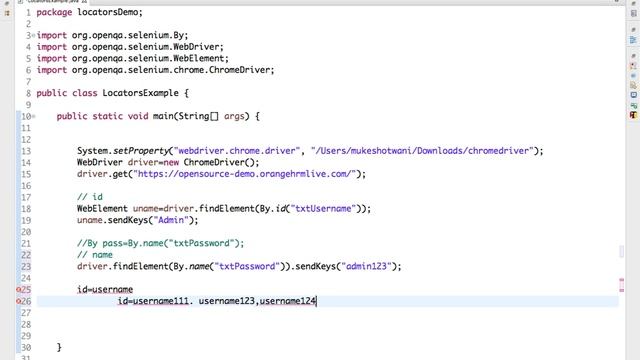The height and width of the screenshot is (360, 640).
Task: Click the Restore icon above the Problems icon
Action: coord(633,56)
